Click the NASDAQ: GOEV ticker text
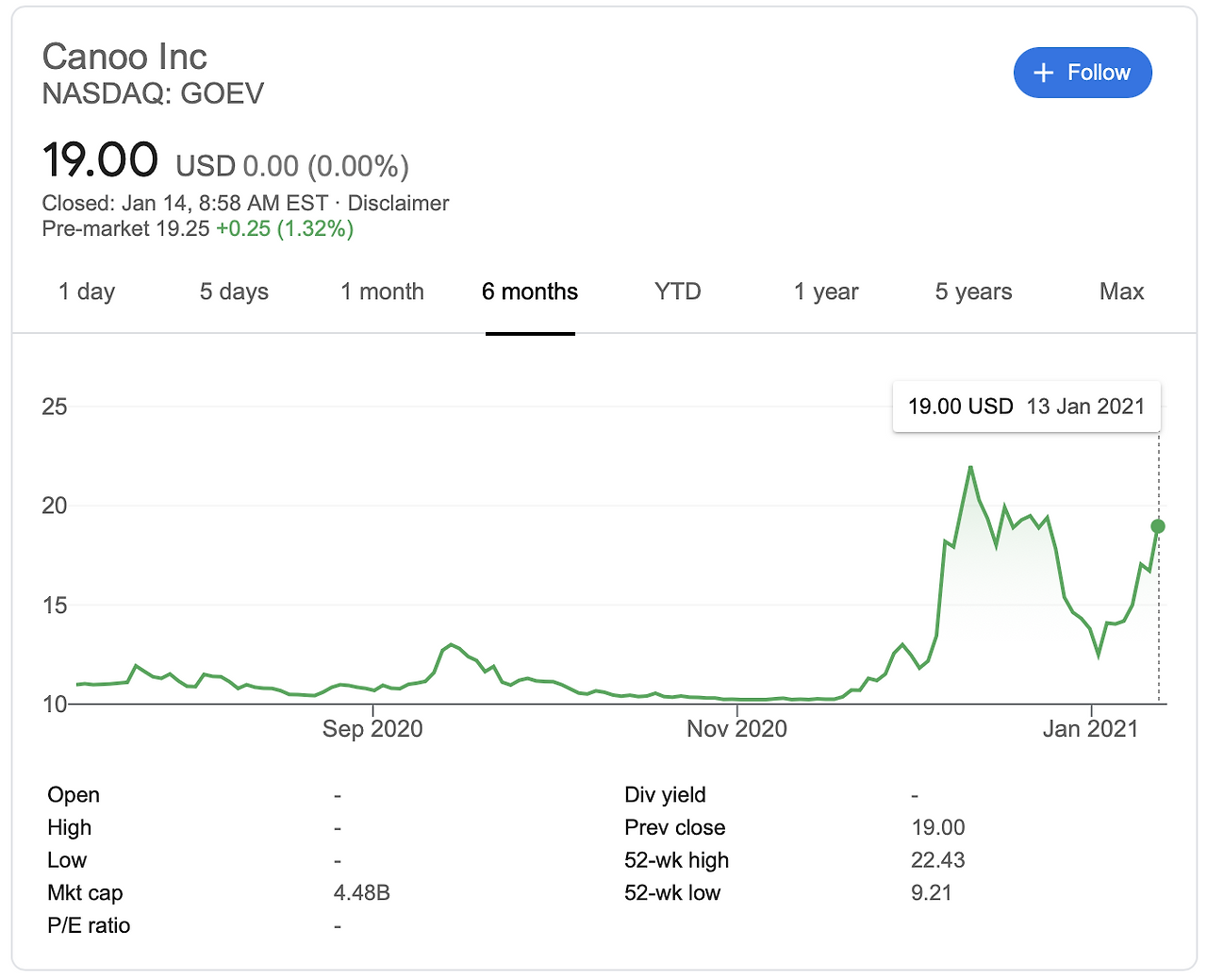The width and height of the screenshot is (1207, 980). (x=153, y=93)
